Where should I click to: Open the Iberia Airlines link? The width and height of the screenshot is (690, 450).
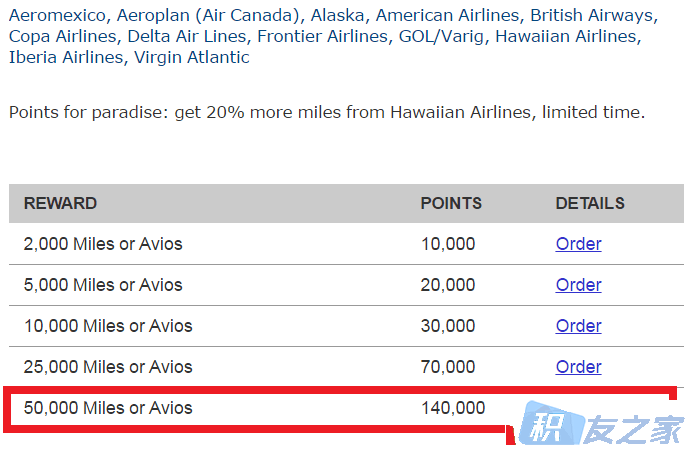(66, 58)
